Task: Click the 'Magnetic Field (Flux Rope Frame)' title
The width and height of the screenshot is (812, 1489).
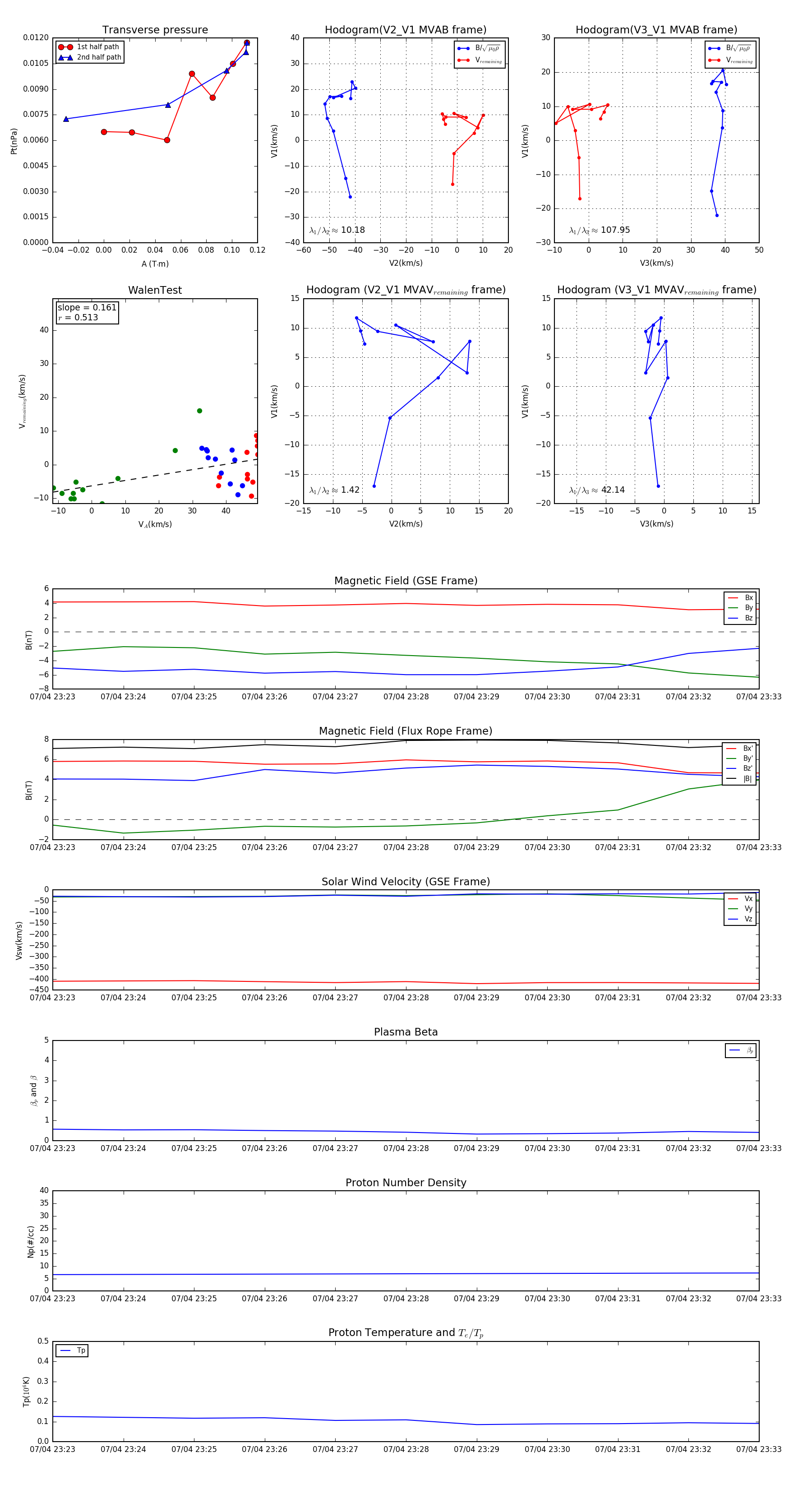Action: 406,731
